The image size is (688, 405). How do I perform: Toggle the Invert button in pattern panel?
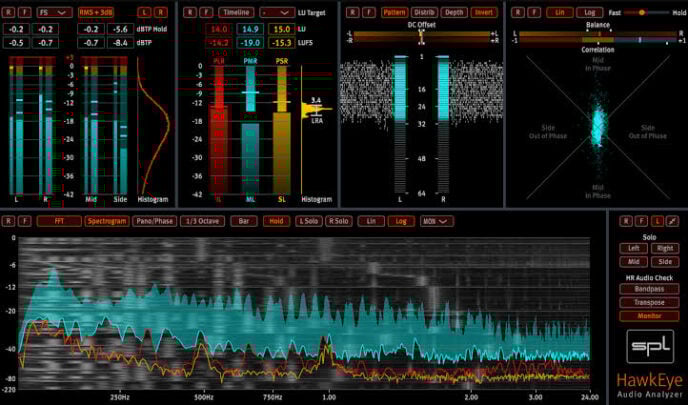coord(484,12)
